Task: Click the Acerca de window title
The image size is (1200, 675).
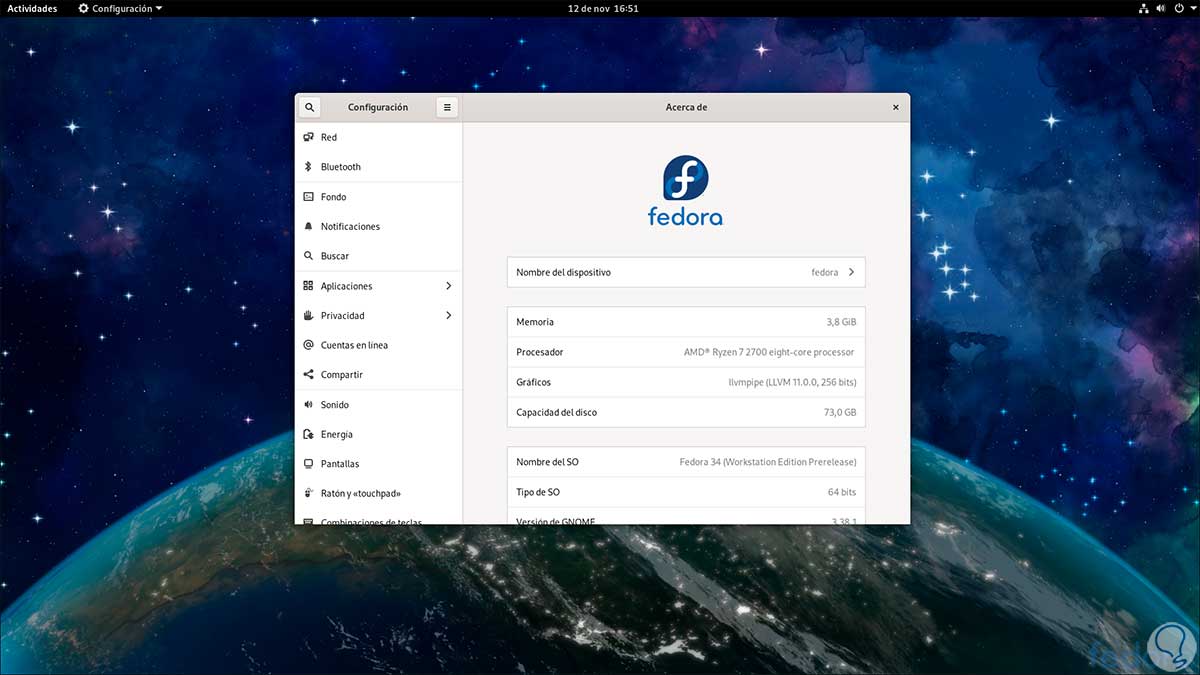Action: (686, 107)
